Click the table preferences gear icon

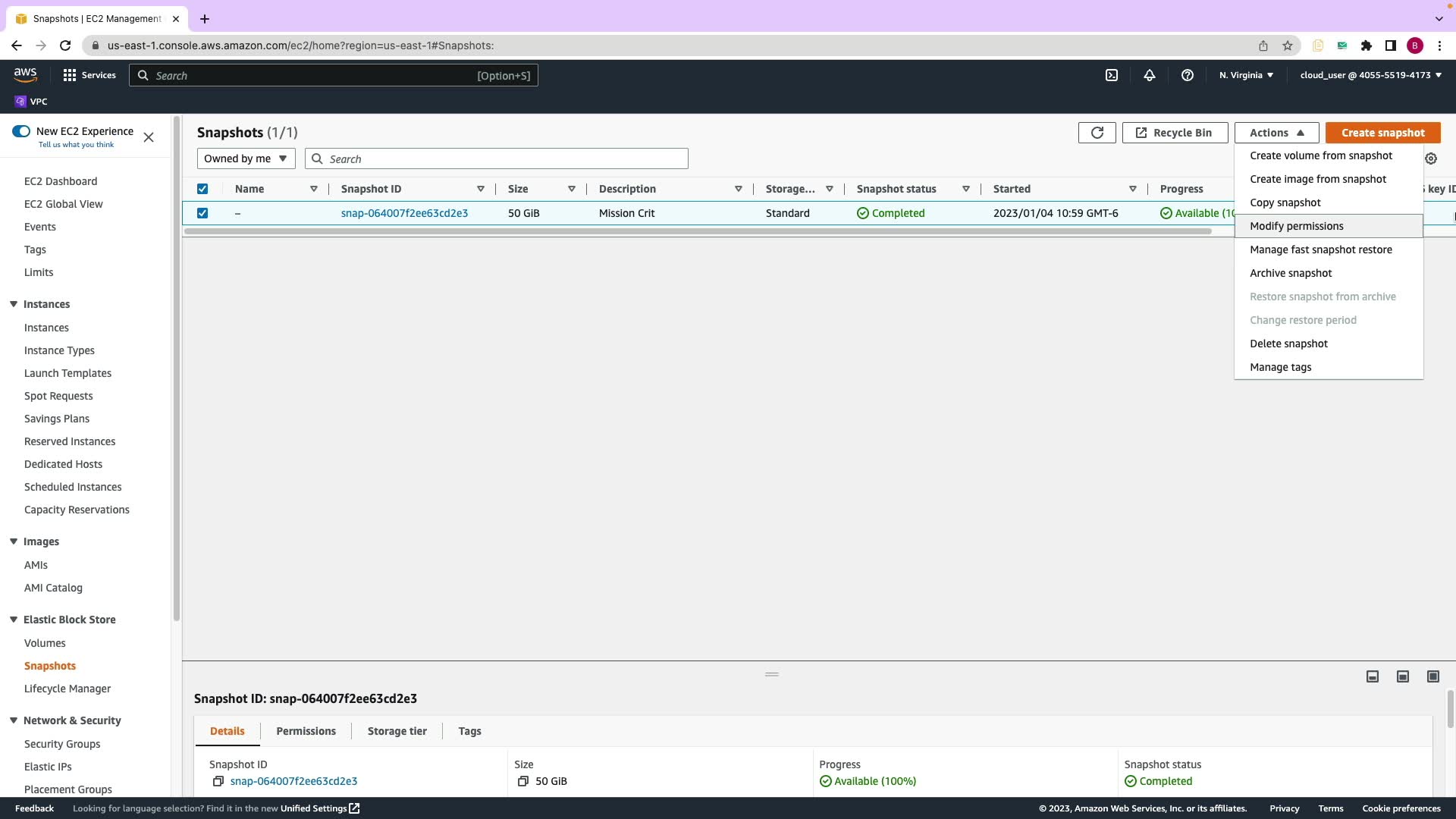(1431, 158)
